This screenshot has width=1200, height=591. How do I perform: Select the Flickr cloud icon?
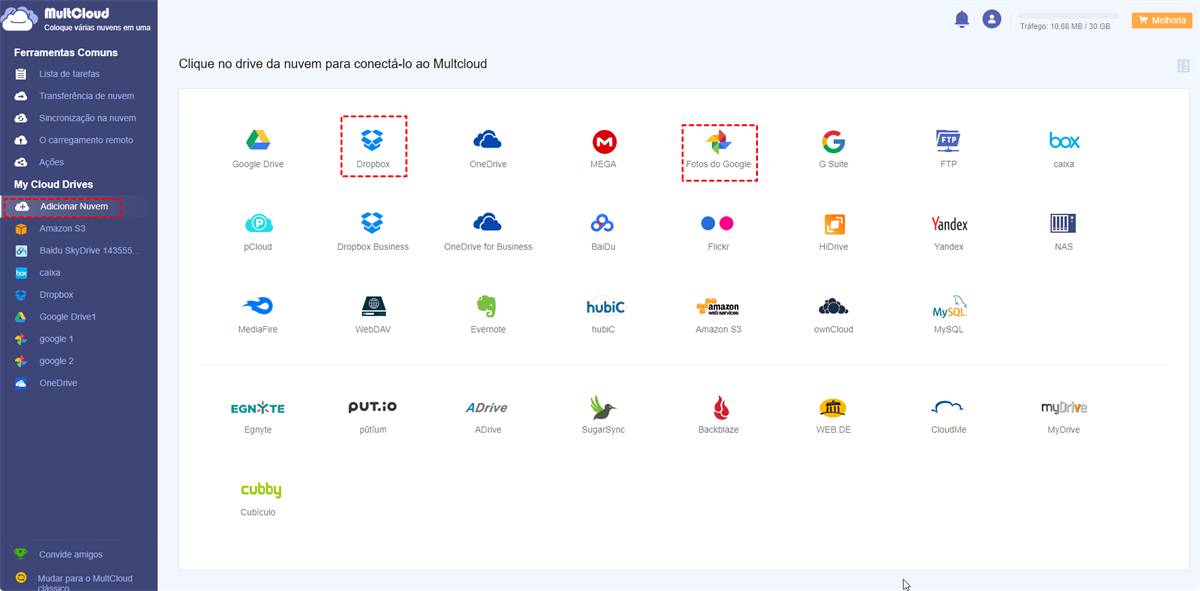coord(717,224)
